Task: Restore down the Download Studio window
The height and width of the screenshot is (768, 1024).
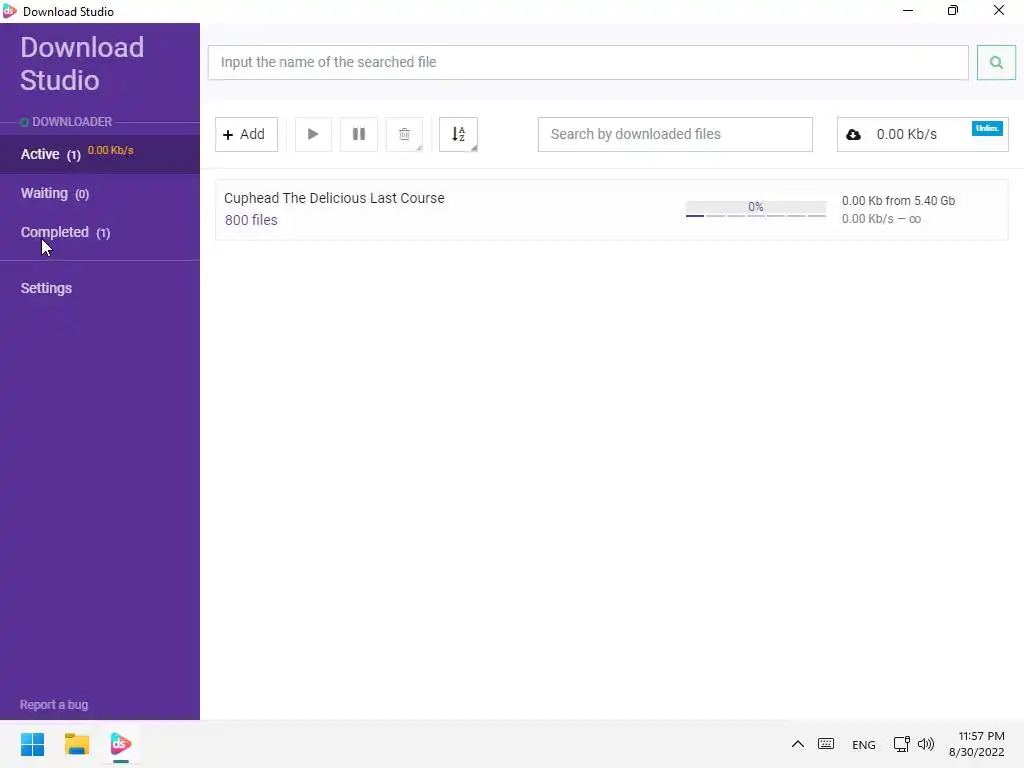Action: click(x=953, y=10)
